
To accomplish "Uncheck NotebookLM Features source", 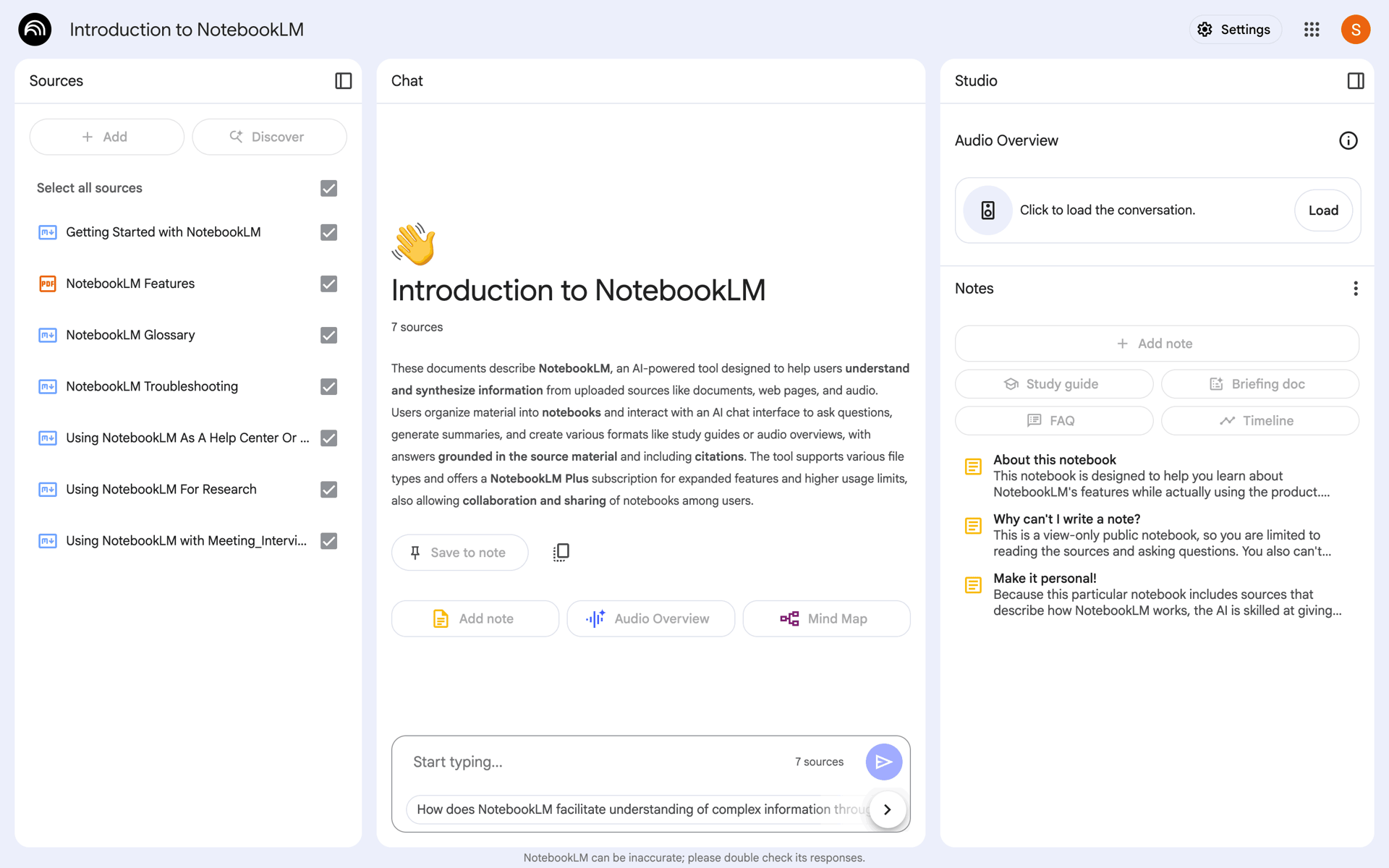I will [328, 284].
